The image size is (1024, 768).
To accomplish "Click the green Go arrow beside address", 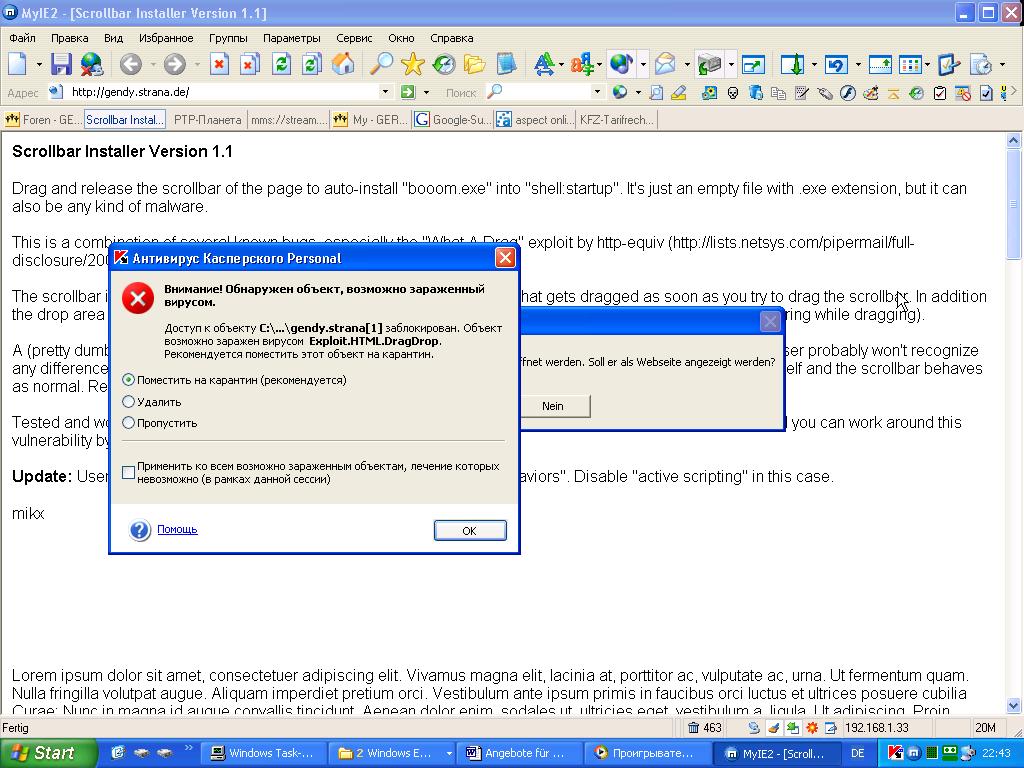I will coord(408,92).
